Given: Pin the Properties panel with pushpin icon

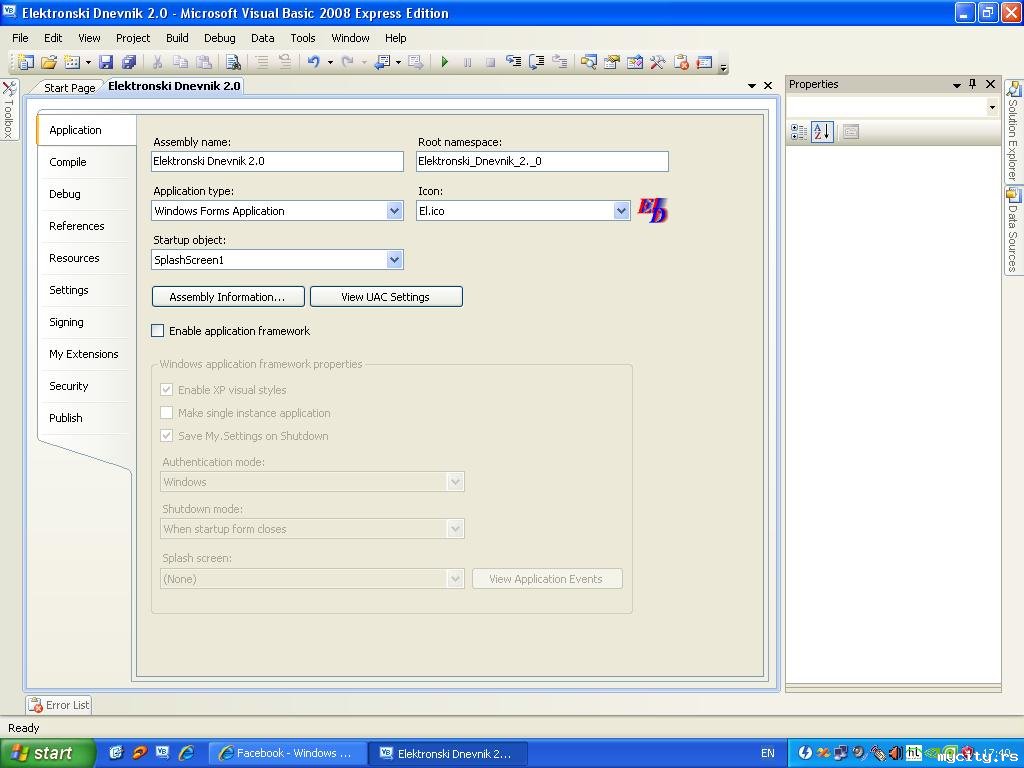Looking at the screenshot, I should 972,84.
